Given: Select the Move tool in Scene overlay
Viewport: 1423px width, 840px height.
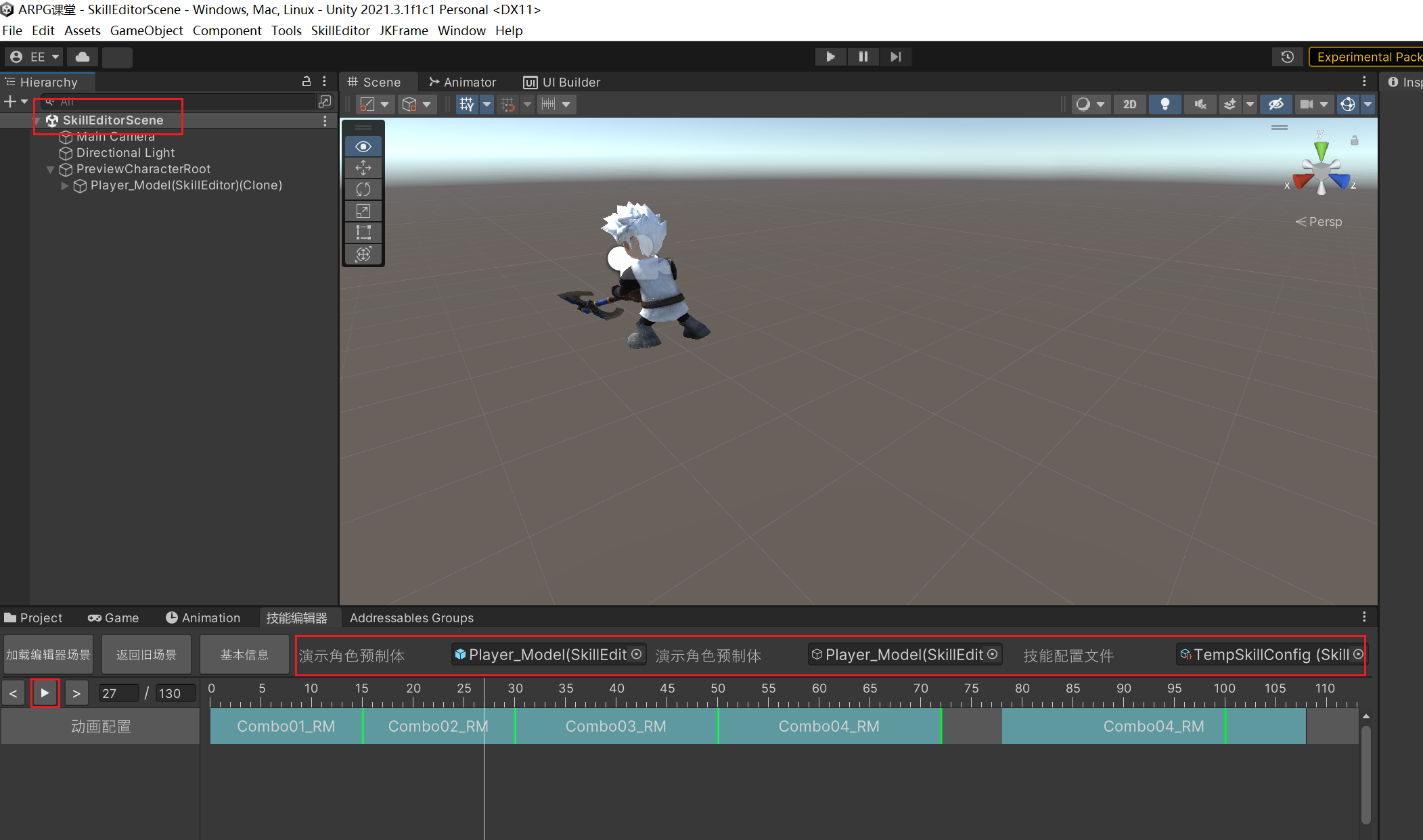Looking at the screenshot, I should click(x=363, y=168).
